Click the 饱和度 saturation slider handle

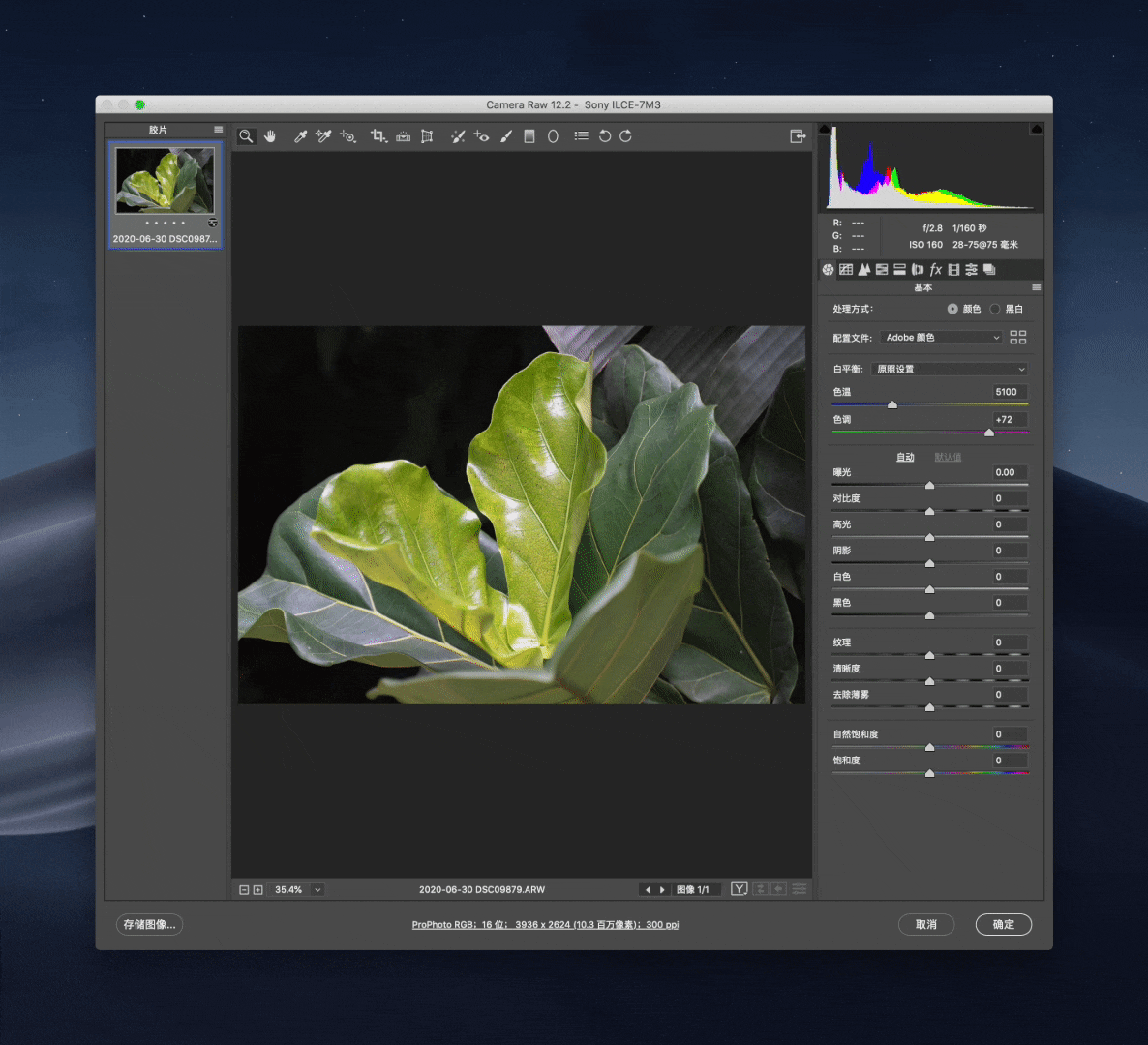pyautogui.click(x=930, y=773)
